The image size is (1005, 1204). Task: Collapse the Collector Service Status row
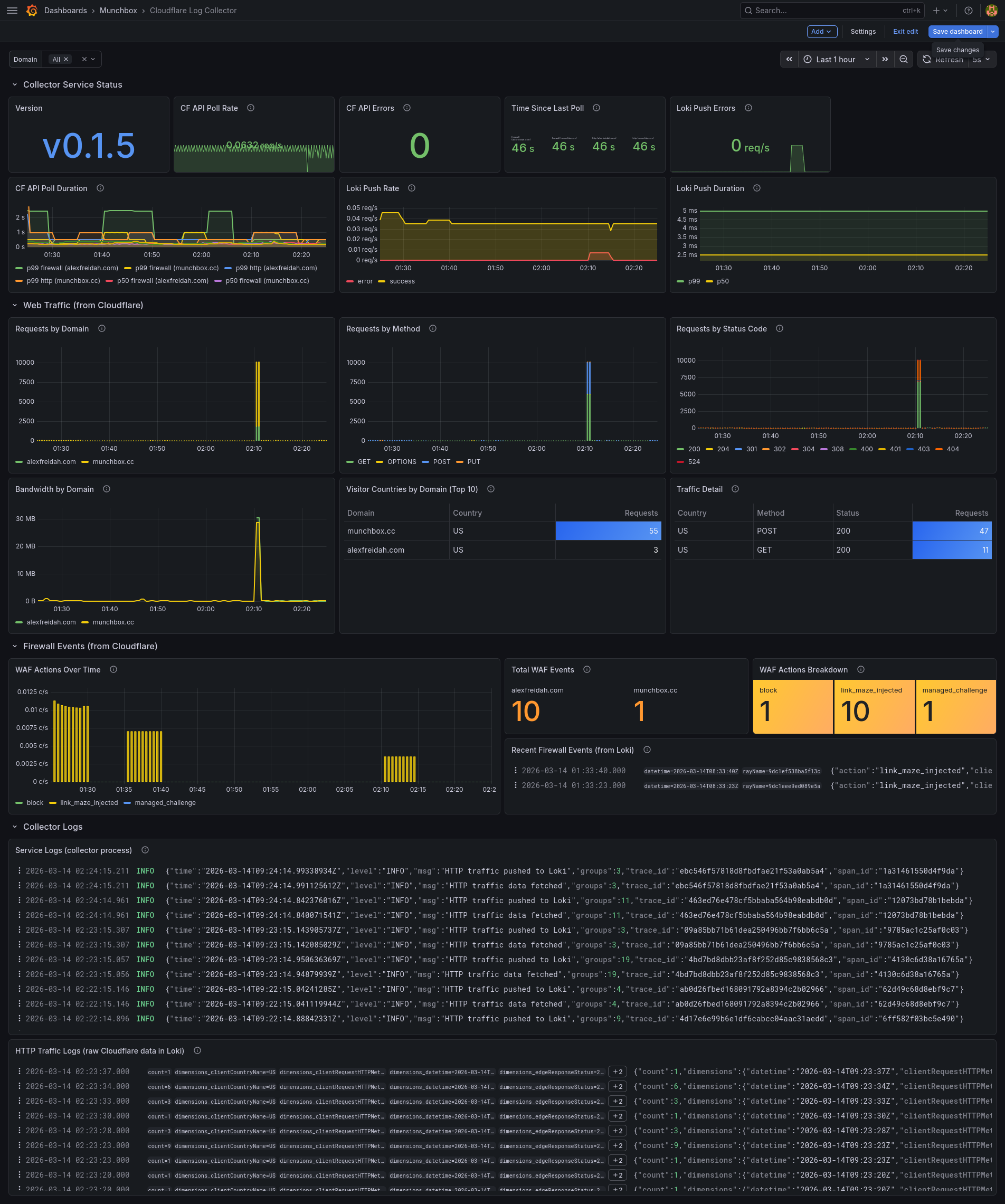coord(15,85)
